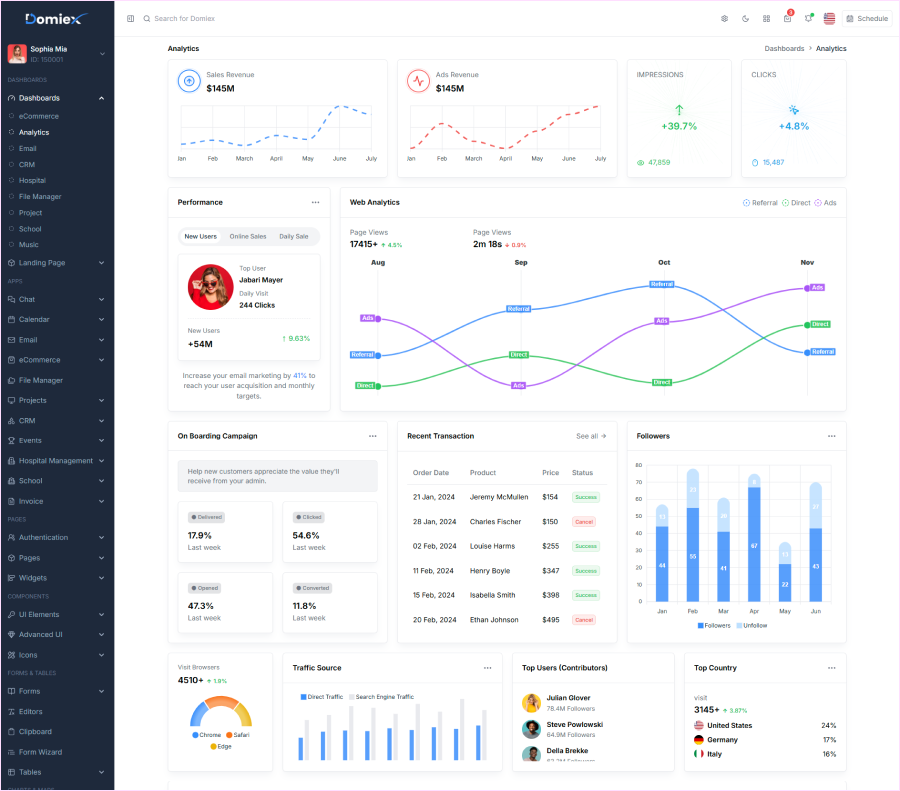
Task: Switch to dark mode via the moon icon
Action: click(746, 18)
